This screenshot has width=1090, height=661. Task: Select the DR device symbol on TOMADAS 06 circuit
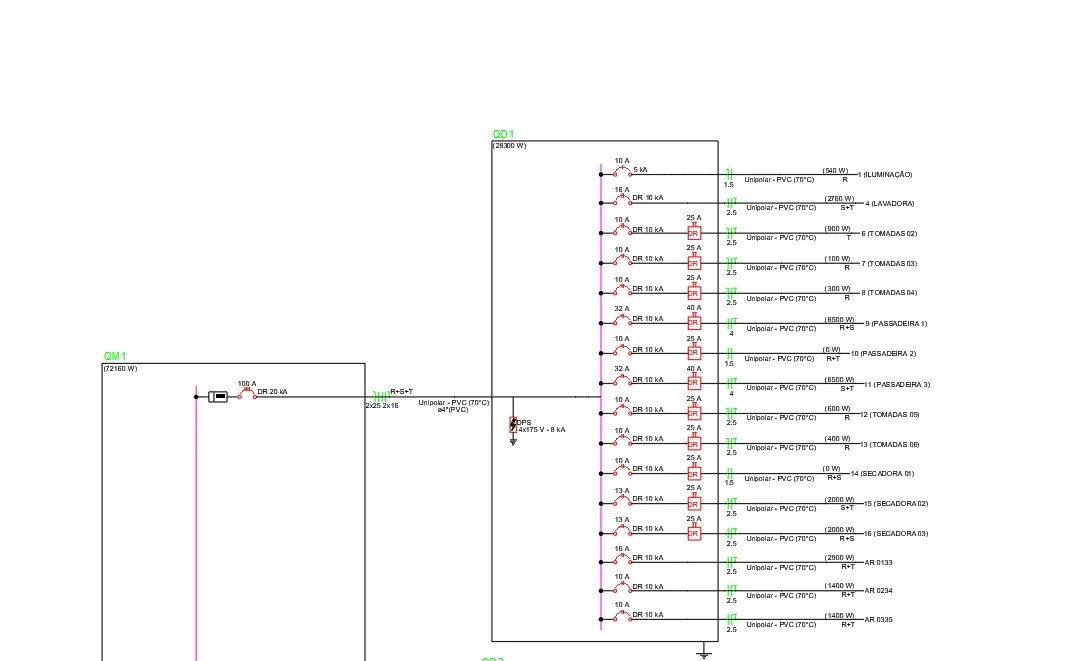(x=693, y=442)
